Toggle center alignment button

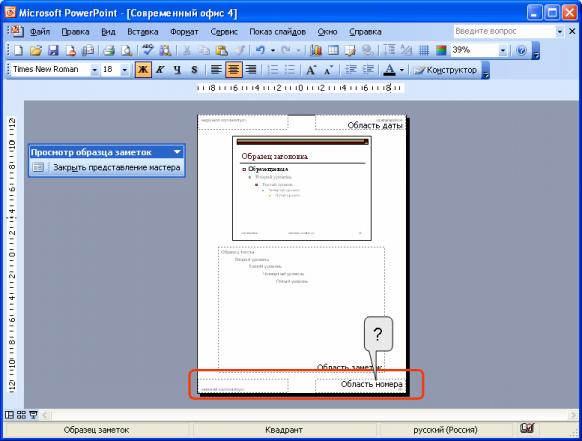click(x=233, y=70)
